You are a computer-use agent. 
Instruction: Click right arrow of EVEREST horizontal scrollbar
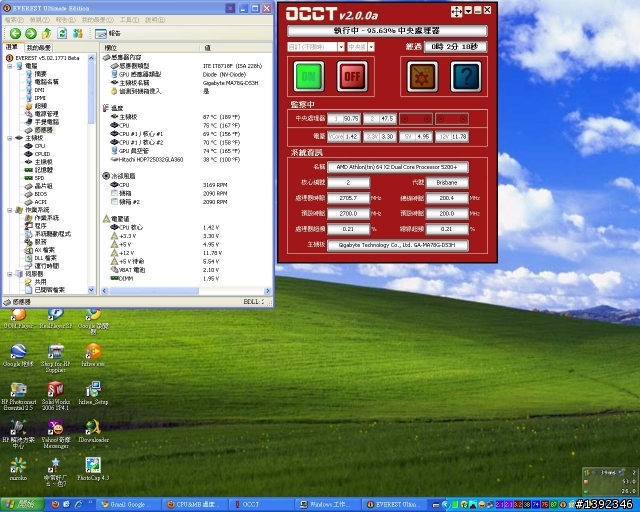(x=268, y=291)
